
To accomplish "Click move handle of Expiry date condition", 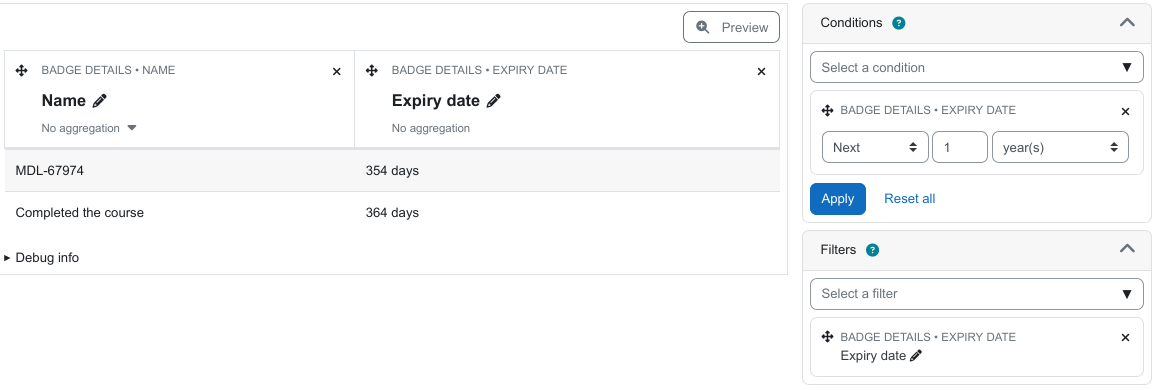I will coord(827,111).
